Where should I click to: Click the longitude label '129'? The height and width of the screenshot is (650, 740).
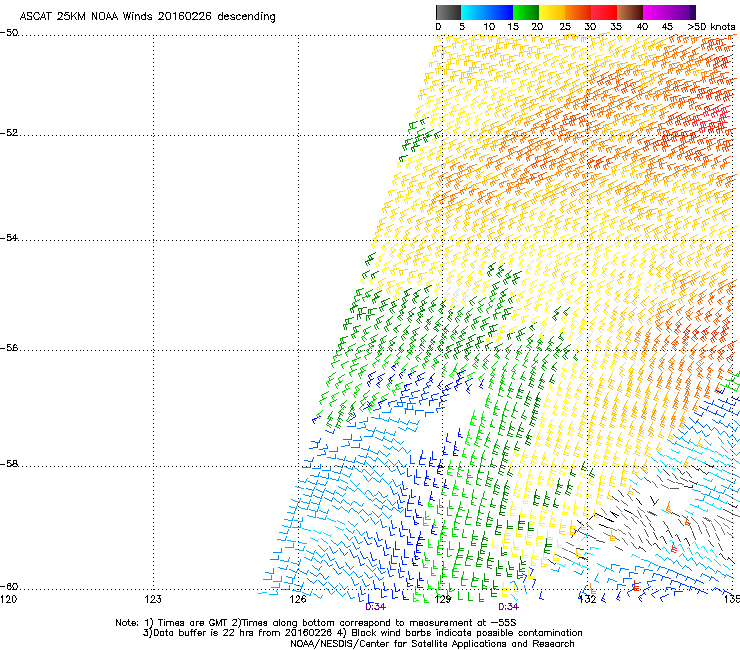443,599
